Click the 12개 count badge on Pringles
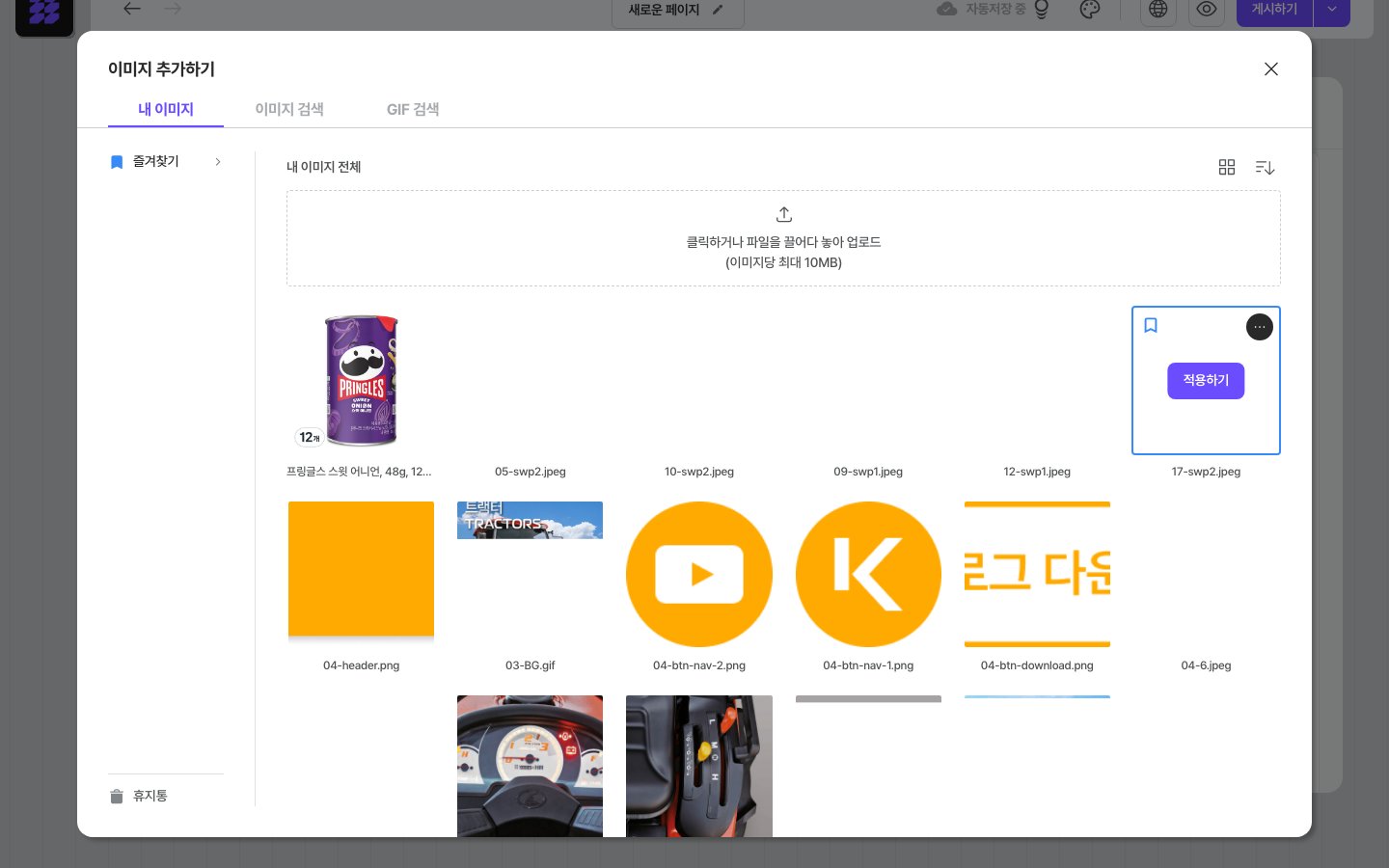 point(309,438)
